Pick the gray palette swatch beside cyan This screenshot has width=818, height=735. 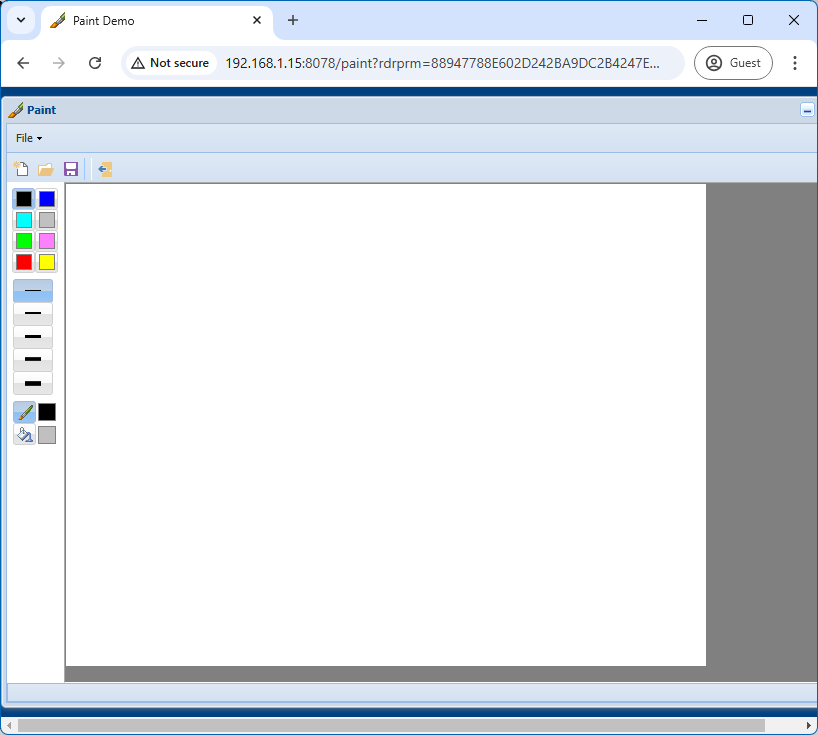pyautogui.click(x=47, y=220)
